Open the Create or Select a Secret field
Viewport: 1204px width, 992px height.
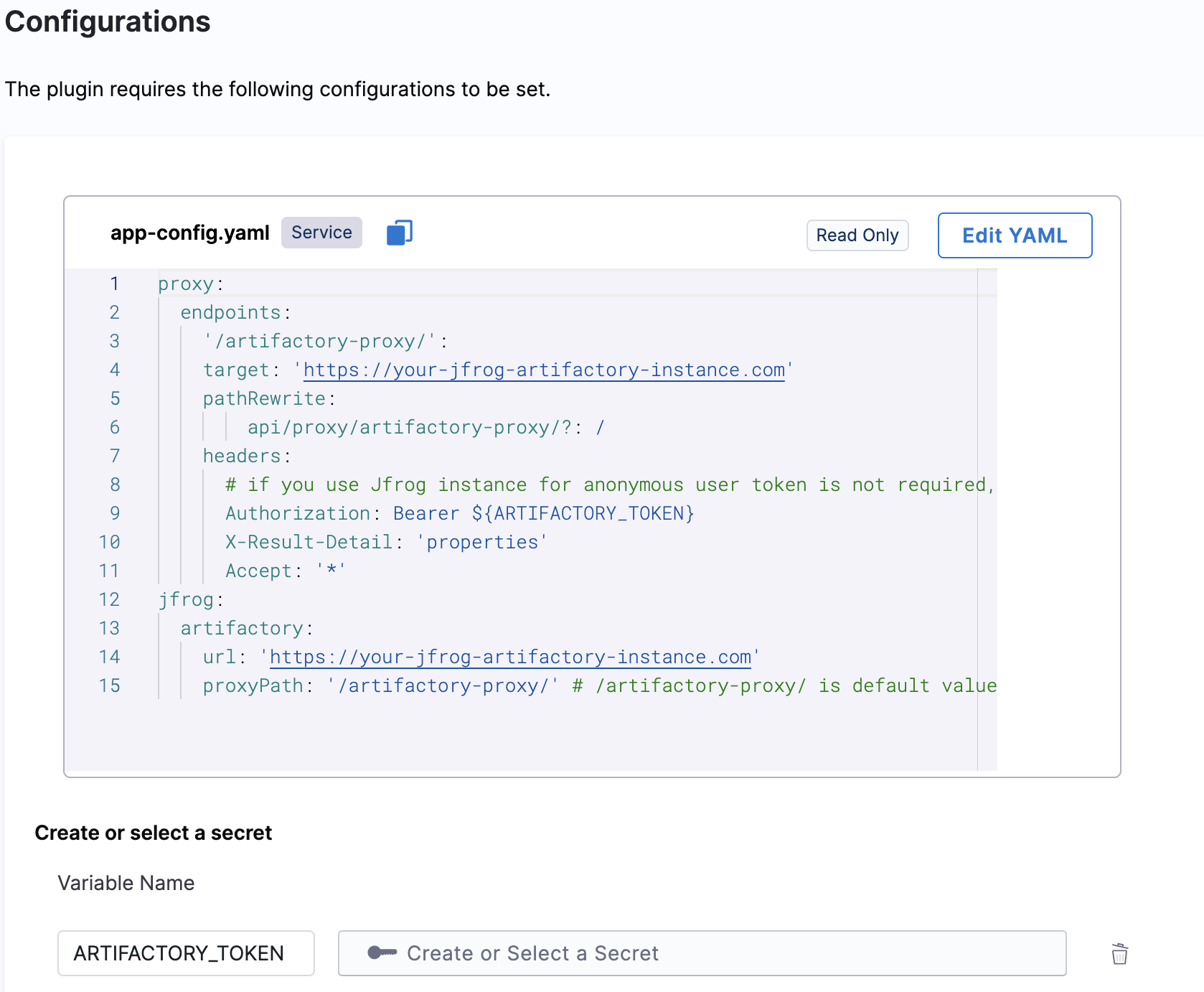point(702,953)
